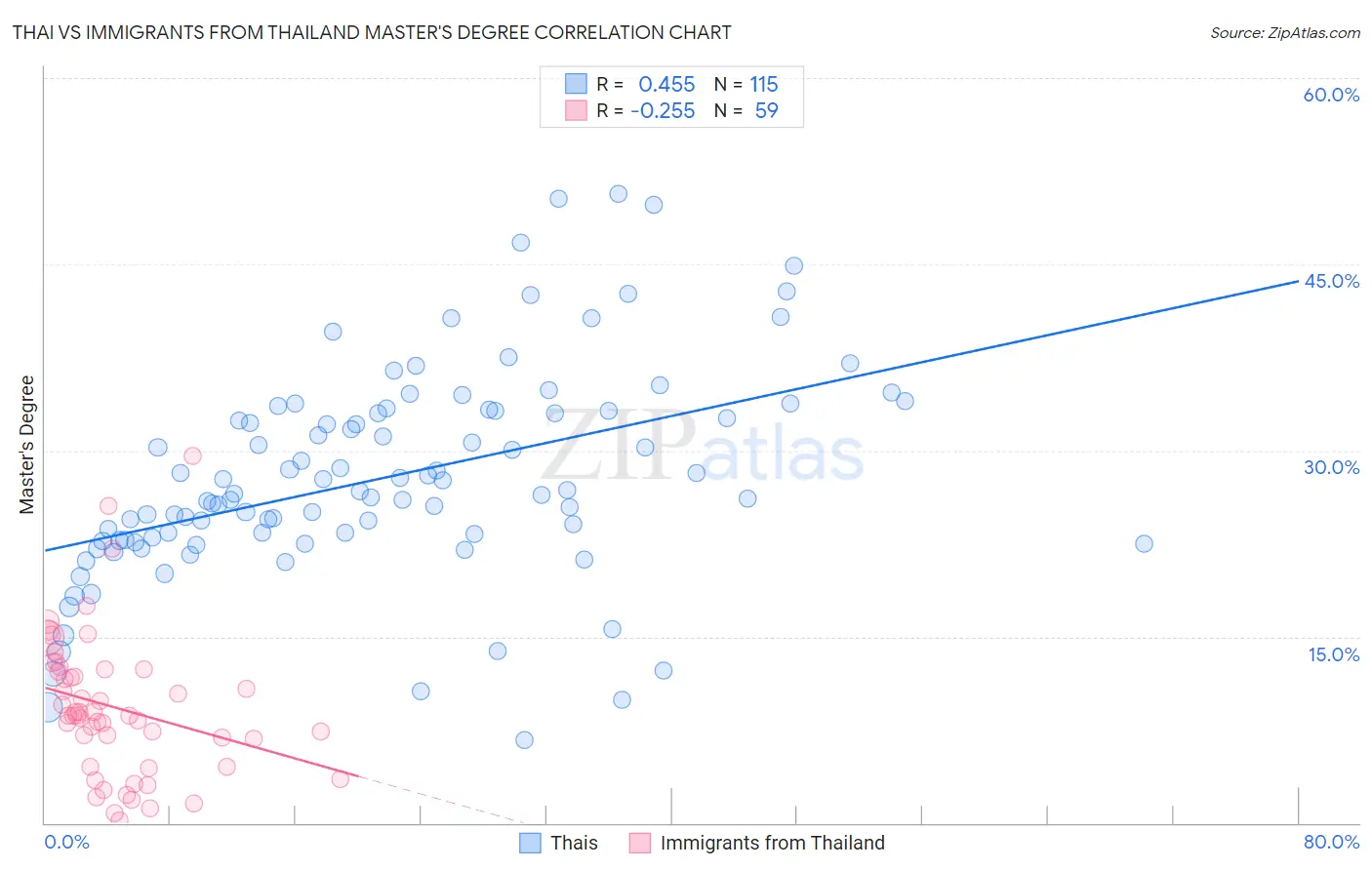Click the highest pink data point near 30%

coord(192,455)
